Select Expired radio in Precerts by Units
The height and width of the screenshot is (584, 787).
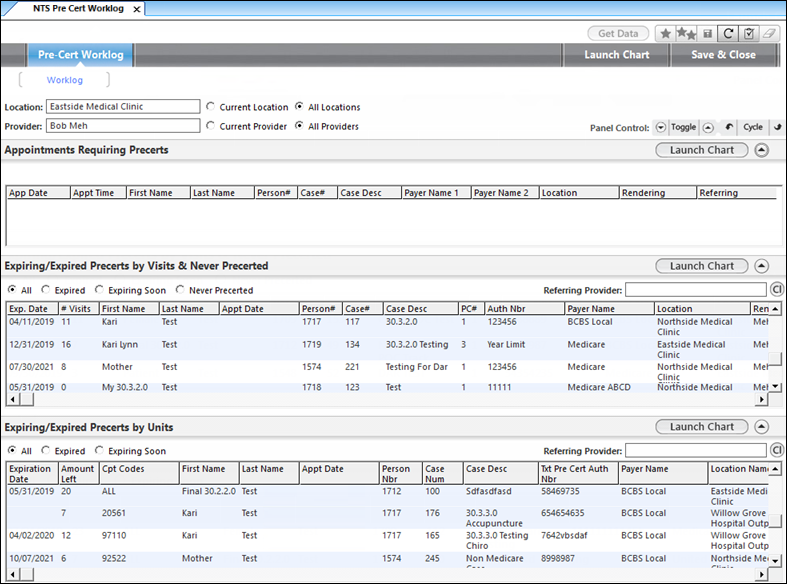tap(46, 450)
